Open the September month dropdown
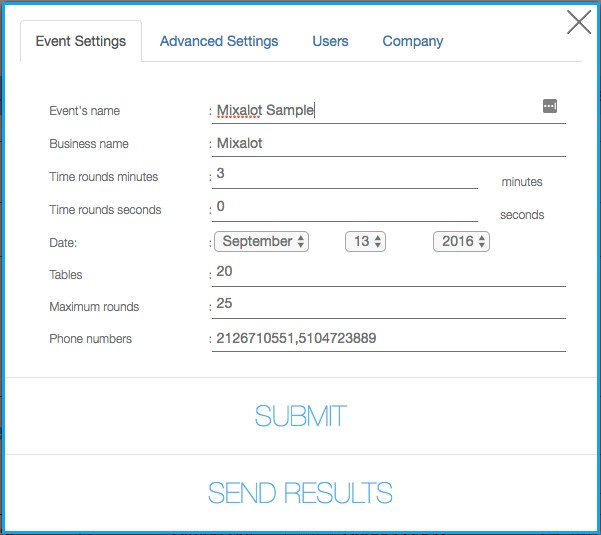The height and width of the screenshot is (535, 601). click(x=261, y=241)
